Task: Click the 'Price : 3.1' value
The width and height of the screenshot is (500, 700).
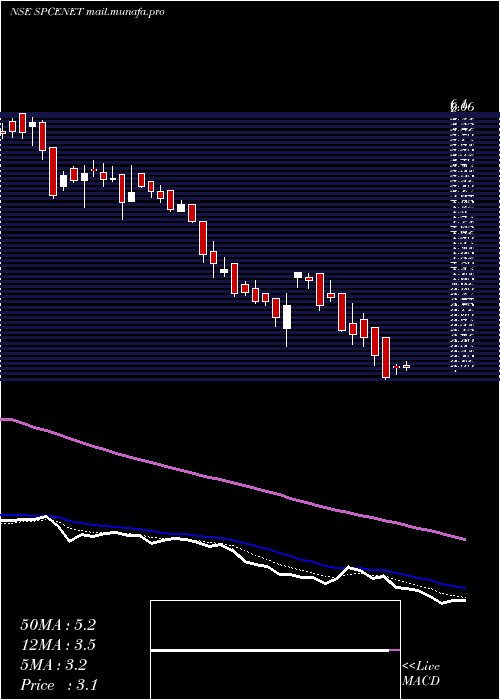Action: (59, 685)
